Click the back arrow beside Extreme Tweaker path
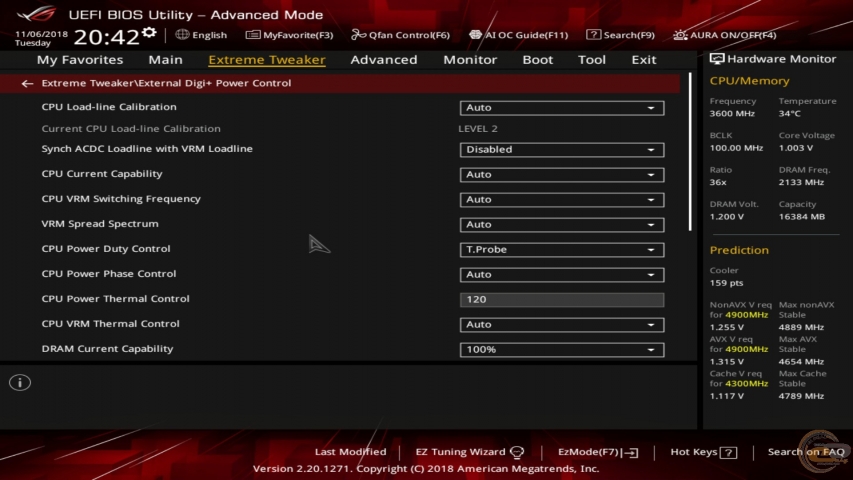This screenshot has height=480, width=853. pos(27,83)
